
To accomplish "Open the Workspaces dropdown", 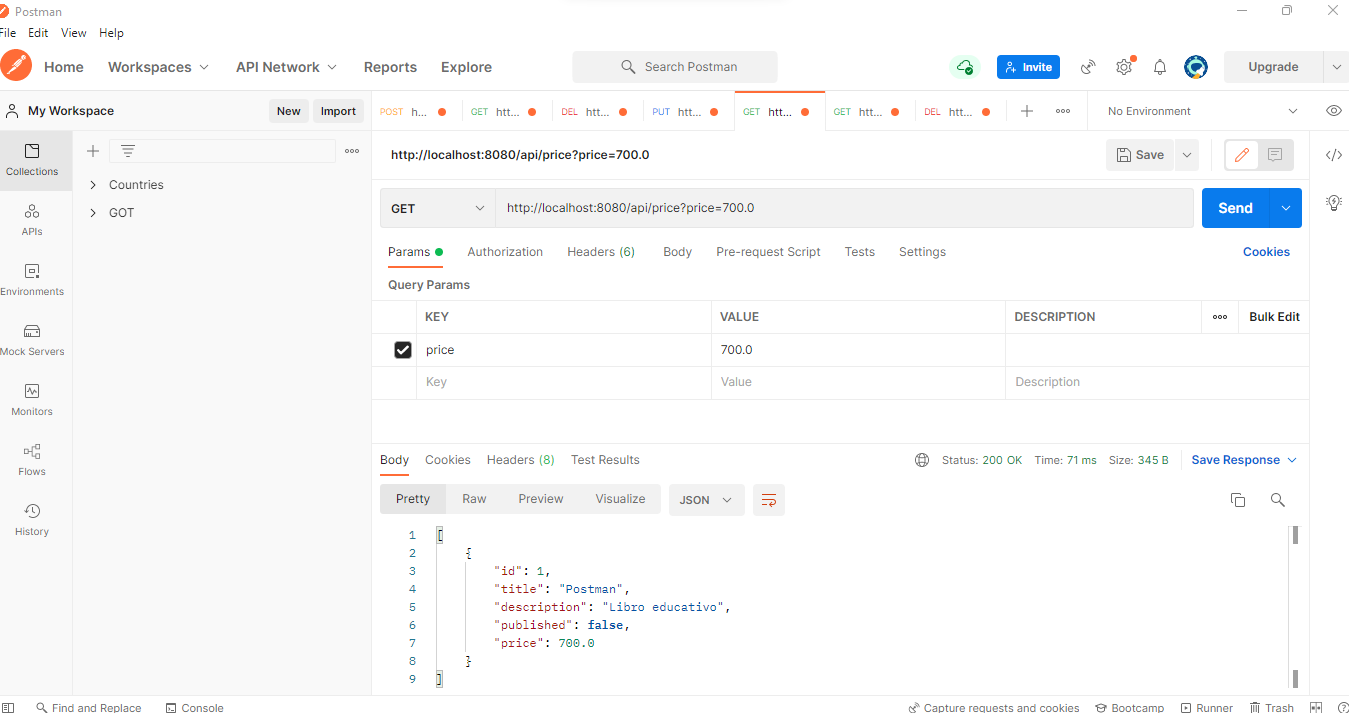I will (x=158, y=67).
